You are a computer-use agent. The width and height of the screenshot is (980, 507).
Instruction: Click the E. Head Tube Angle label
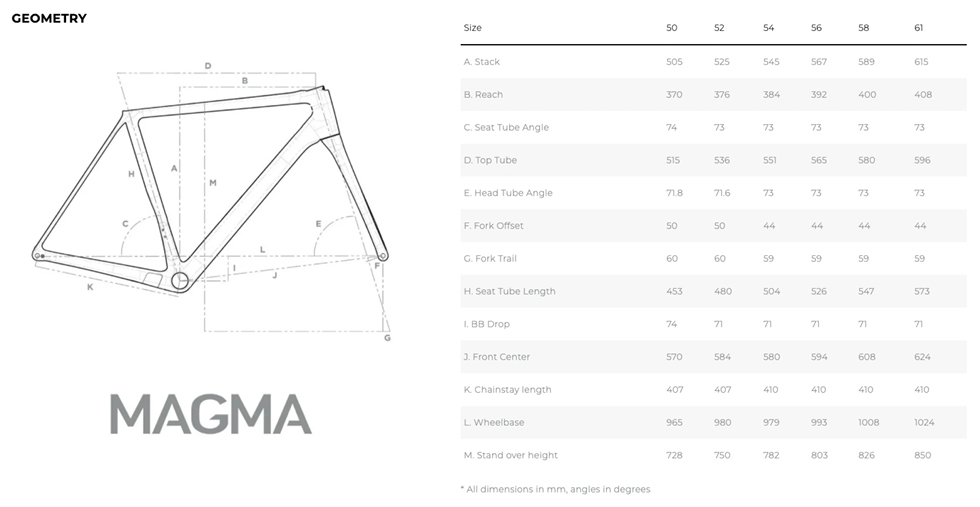pyautogui.click(x=508, y=193)
